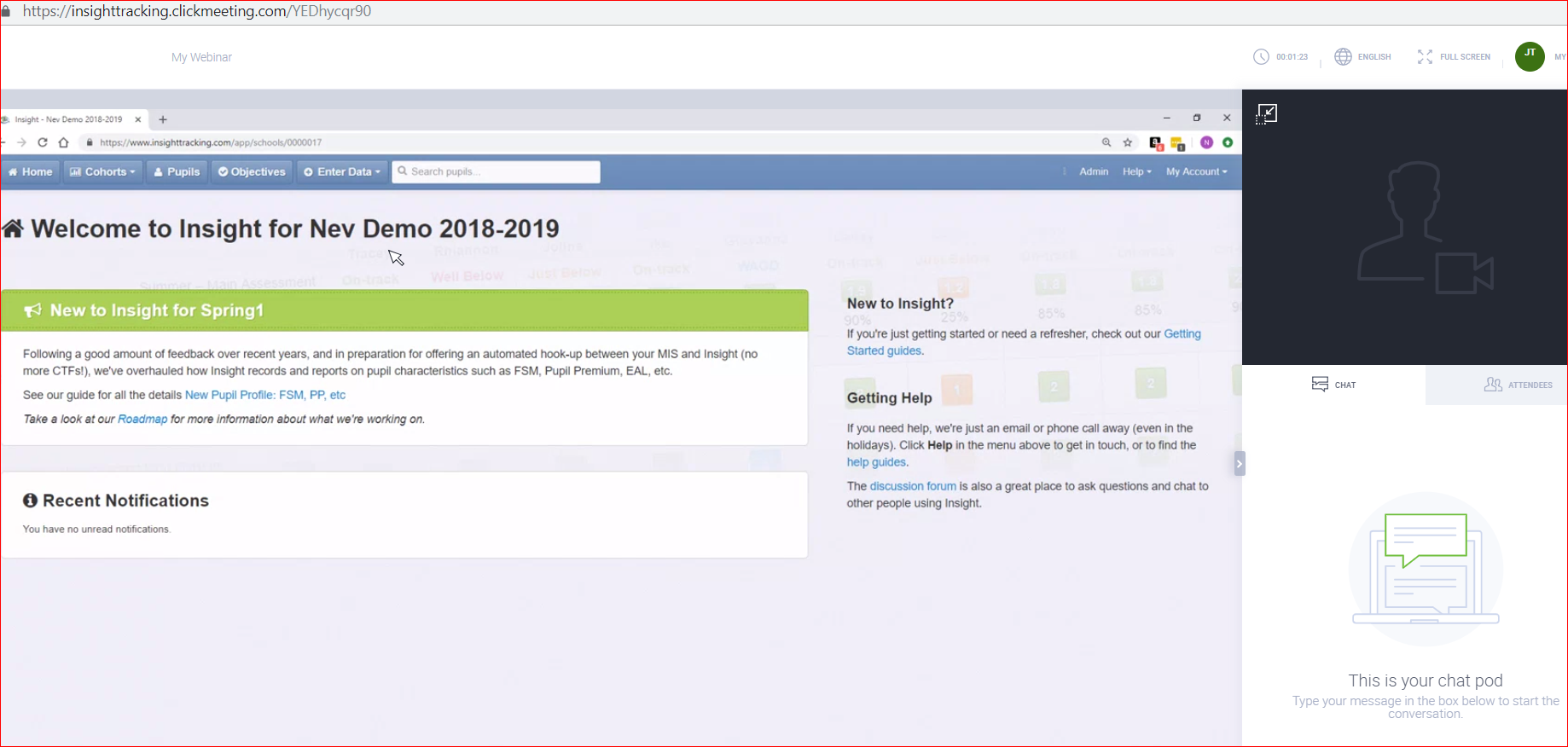Click the clickmeeting.com URL at top
1568x747 pixels.
pos(197,11)
